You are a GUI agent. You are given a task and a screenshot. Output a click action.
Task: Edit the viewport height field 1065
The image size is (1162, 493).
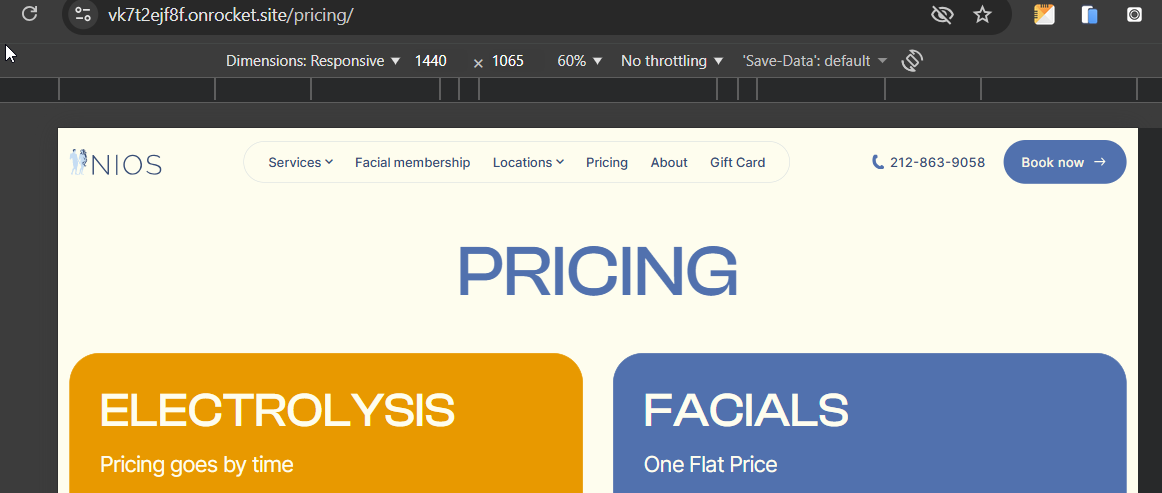pyautogui.click(x=508, y=61)
